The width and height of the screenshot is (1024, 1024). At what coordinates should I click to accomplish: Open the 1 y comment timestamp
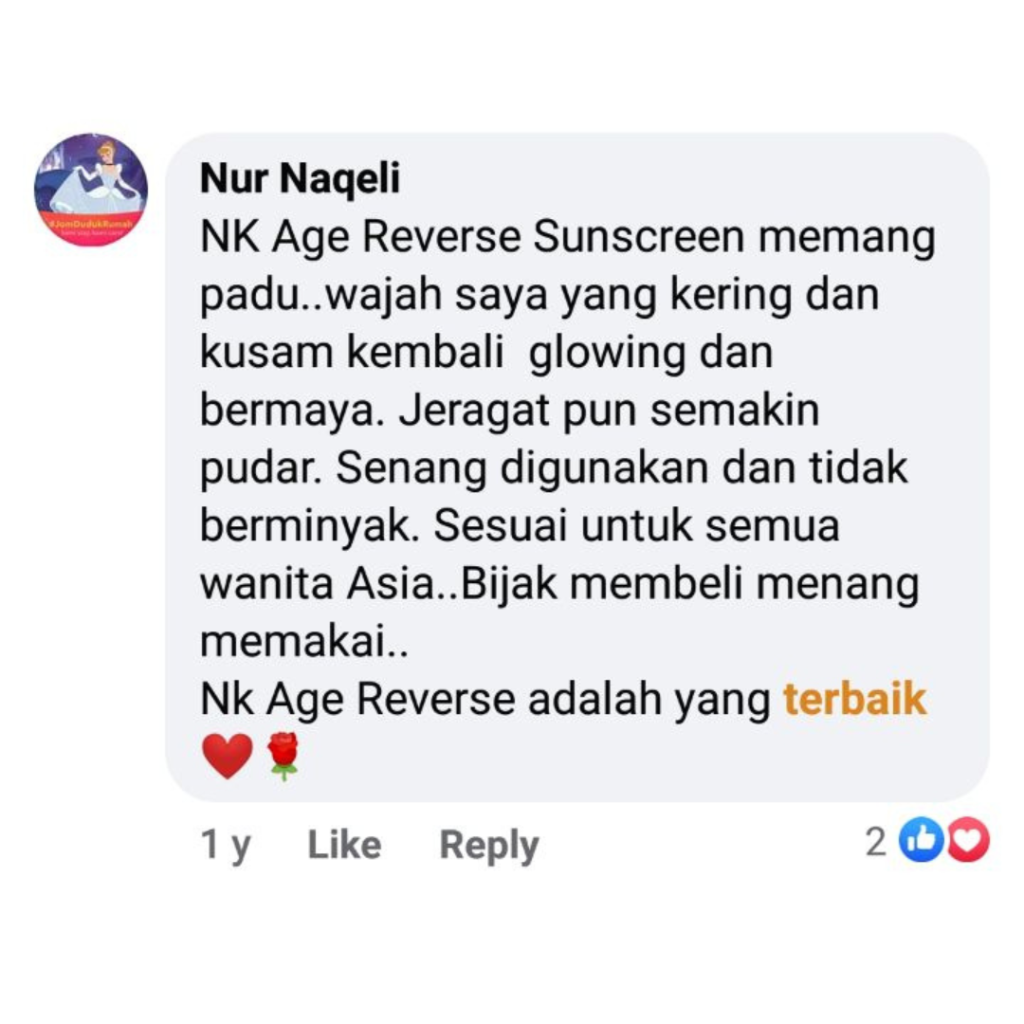(x=226, y=845)
